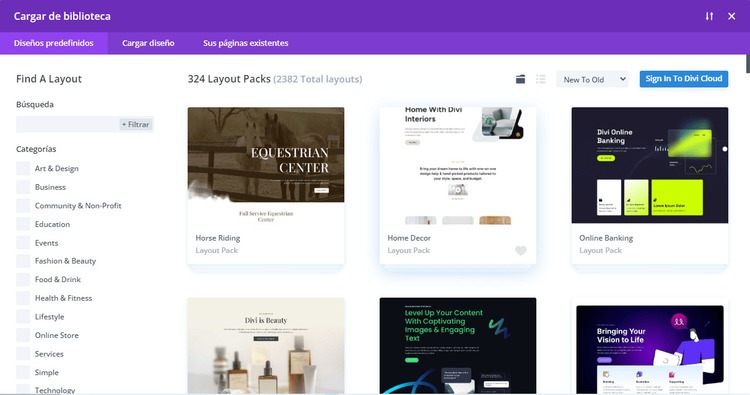The width and height of the screenshot is (750, 395).
Task: Close the Cargar de biblioteca dialog
Action: pos(731,16)
